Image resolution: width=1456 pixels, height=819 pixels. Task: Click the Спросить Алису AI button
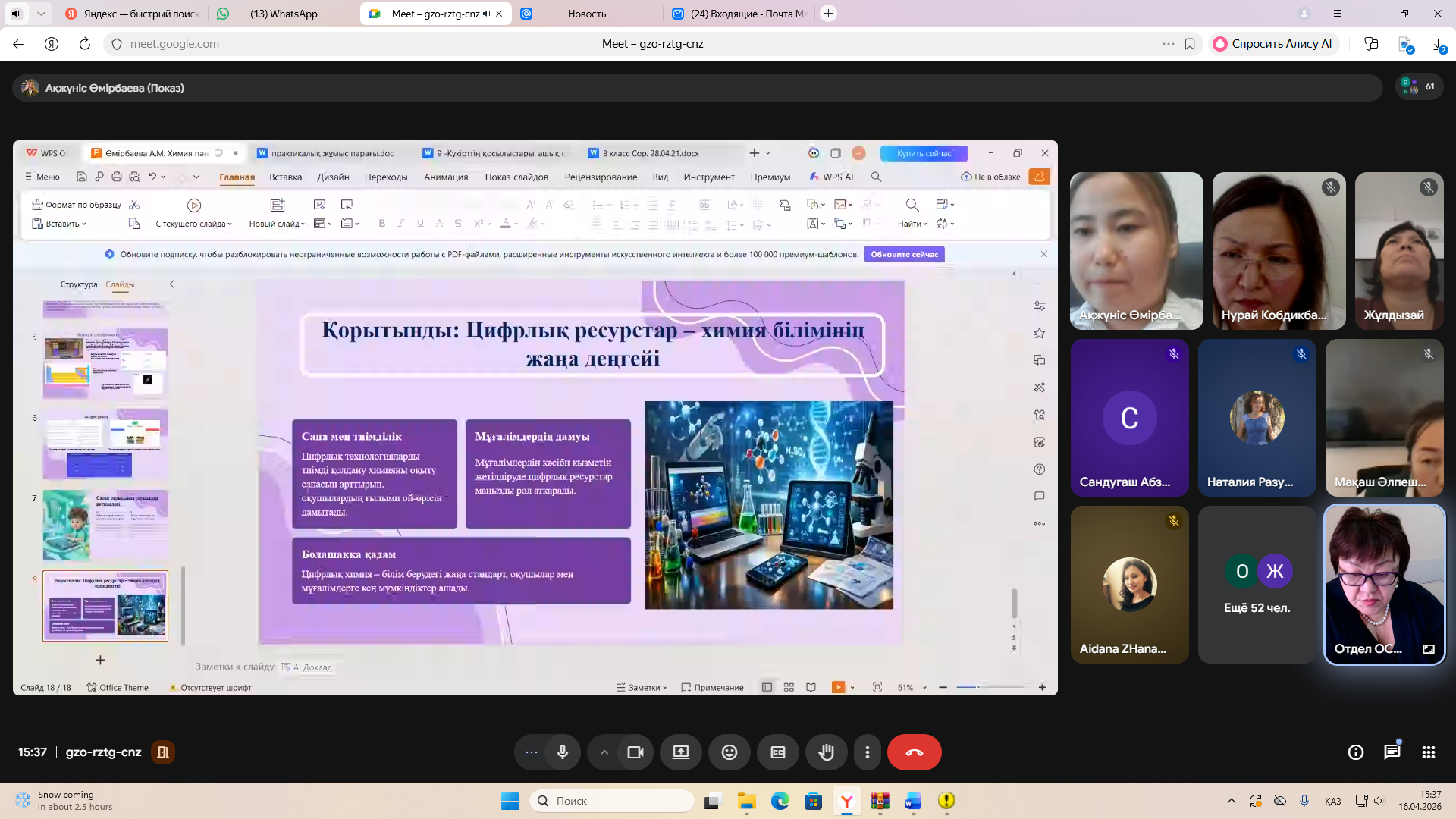click(x=1272, y=44)
